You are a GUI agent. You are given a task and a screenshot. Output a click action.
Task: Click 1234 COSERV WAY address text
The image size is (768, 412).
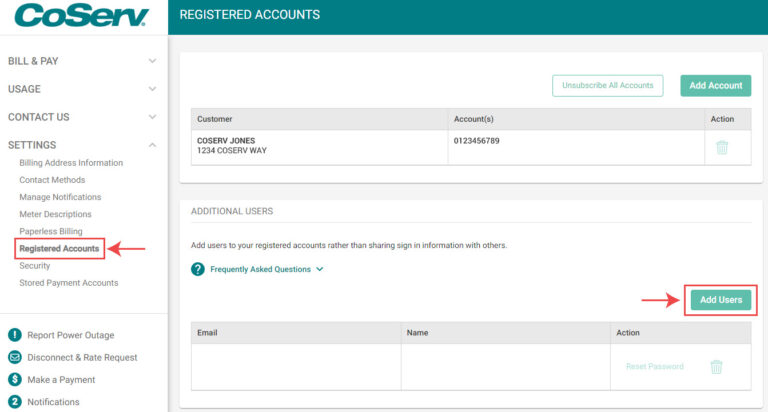coord(232,150)
